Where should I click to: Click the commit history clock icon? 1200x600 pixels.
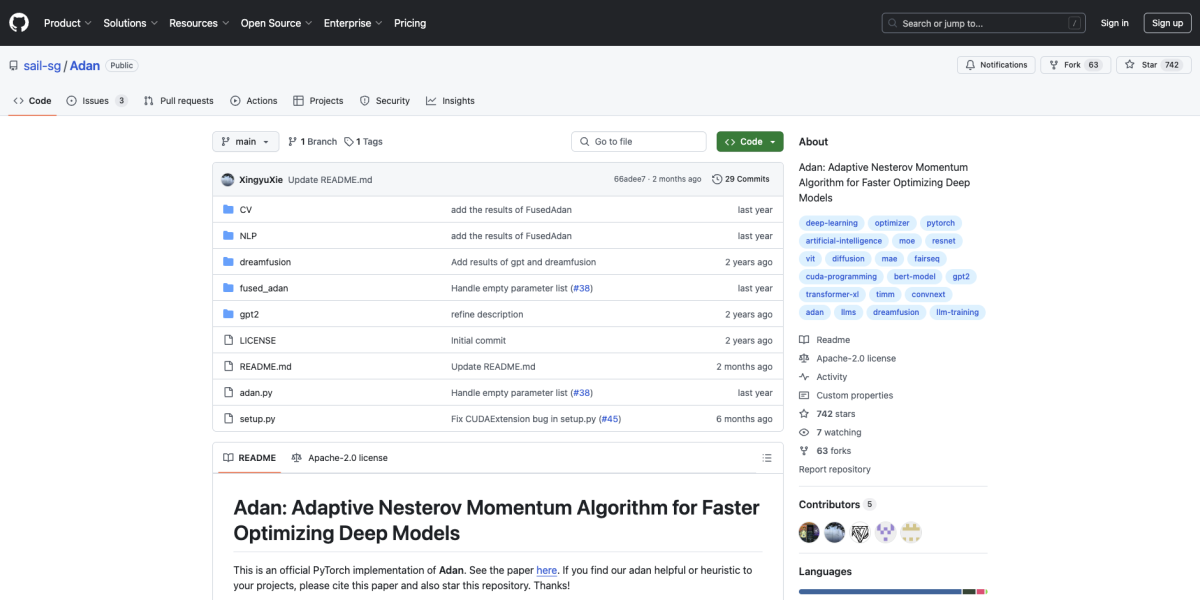coord(717,179)
